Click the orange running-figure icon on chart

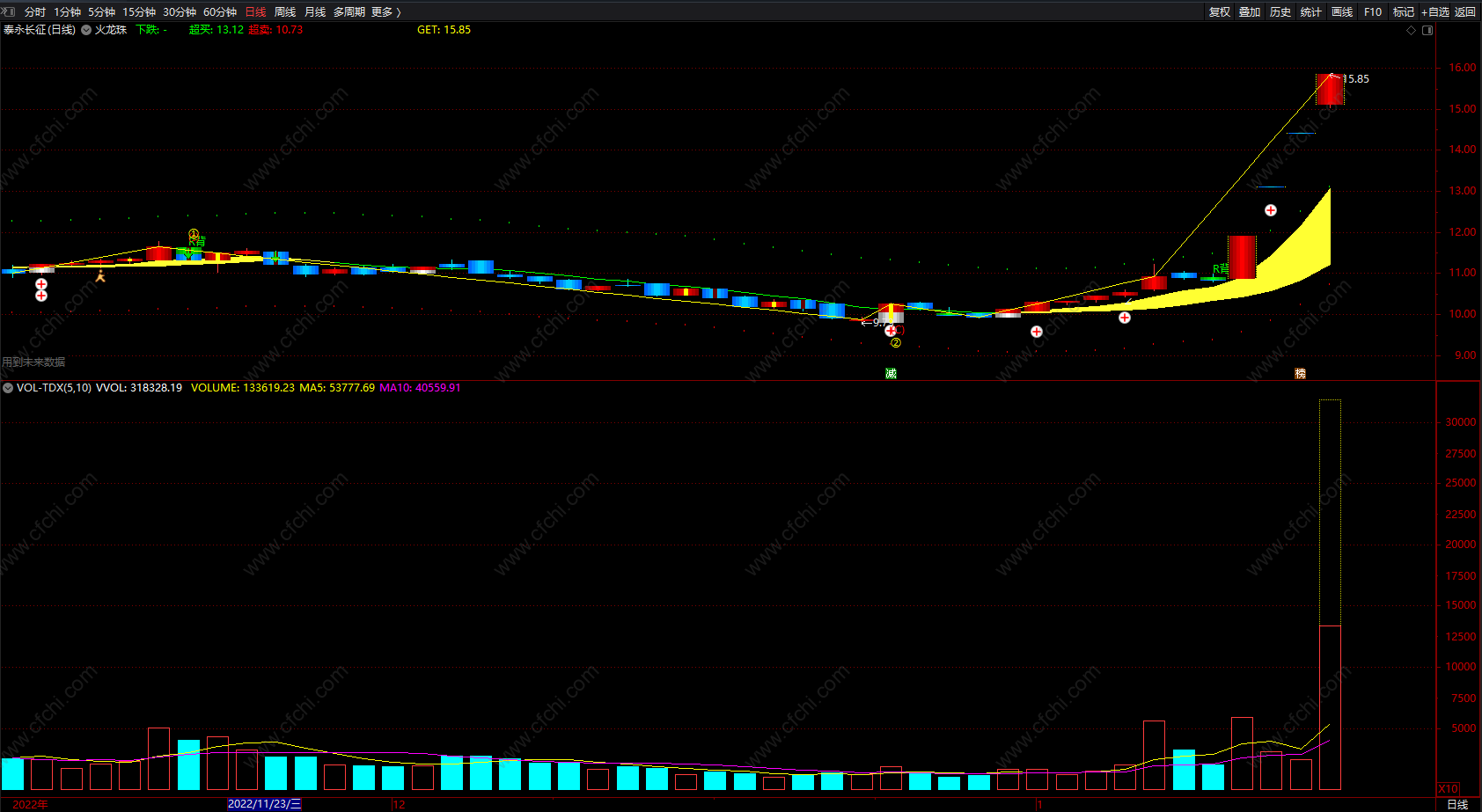pos(100,276)
